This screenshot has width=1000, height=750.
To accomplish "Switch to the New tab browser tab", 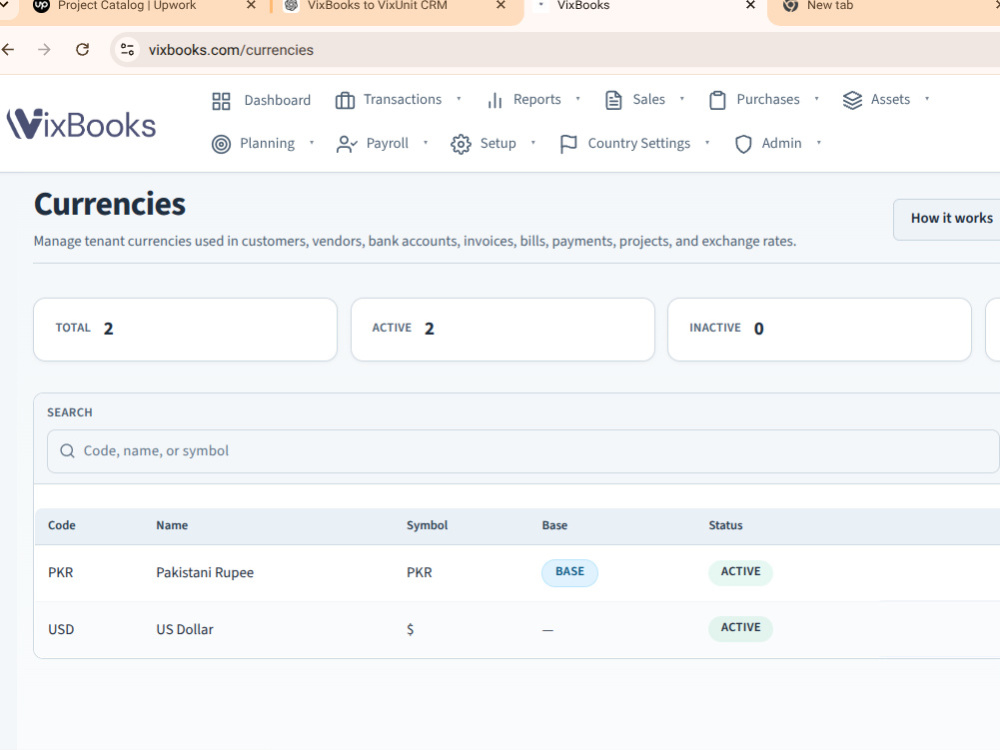I will [830, 6].
